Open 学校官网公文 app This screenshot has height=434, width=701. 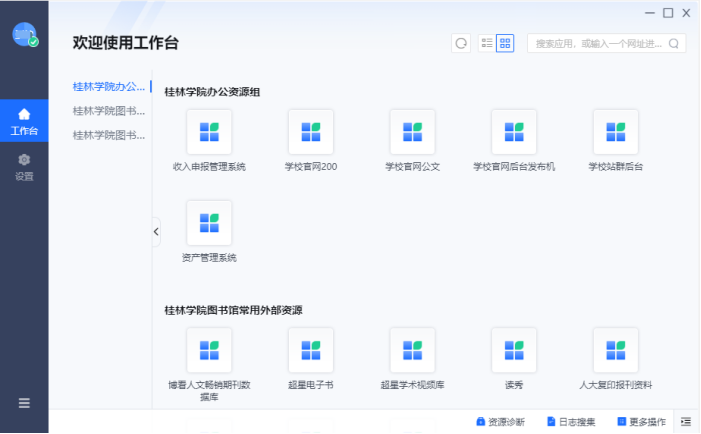tap(412, 133)
